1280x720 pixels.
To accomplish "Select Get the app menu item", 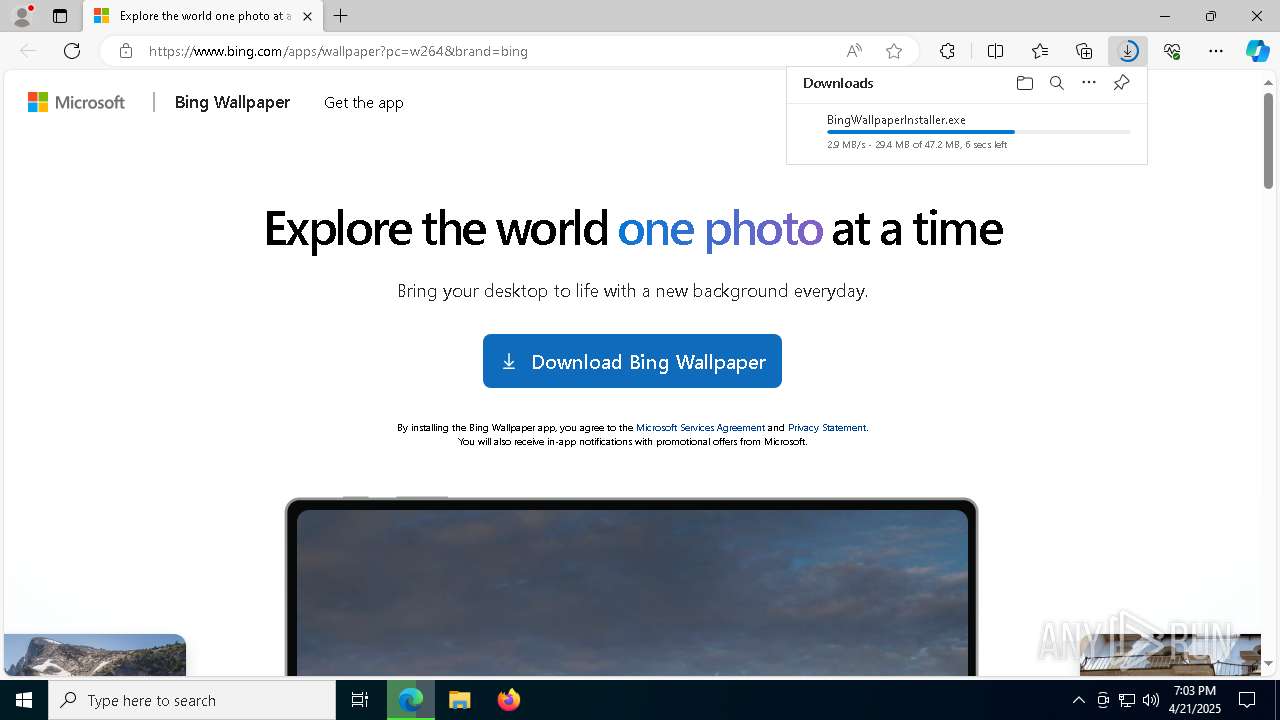I will coord(364,102).
